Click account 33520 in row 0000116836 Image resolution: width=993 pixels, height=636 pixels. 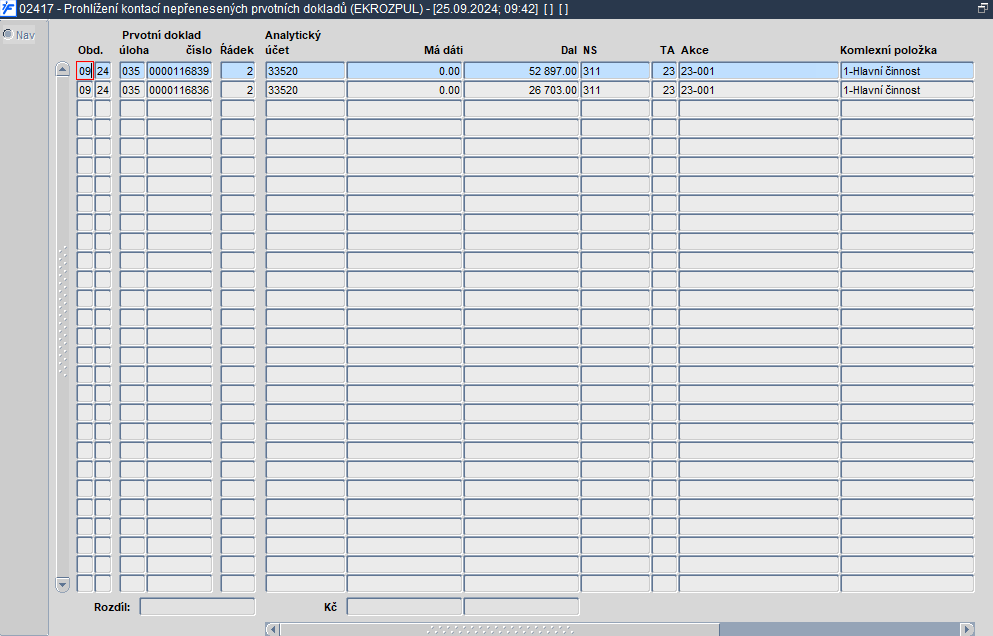click(x=305, y=90)
